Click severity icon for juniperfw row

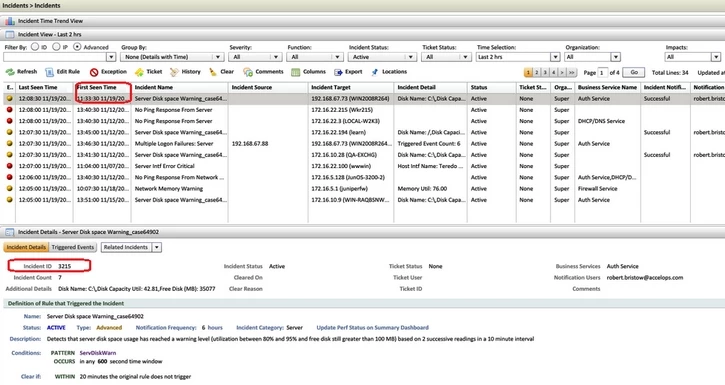pos(9,189)
